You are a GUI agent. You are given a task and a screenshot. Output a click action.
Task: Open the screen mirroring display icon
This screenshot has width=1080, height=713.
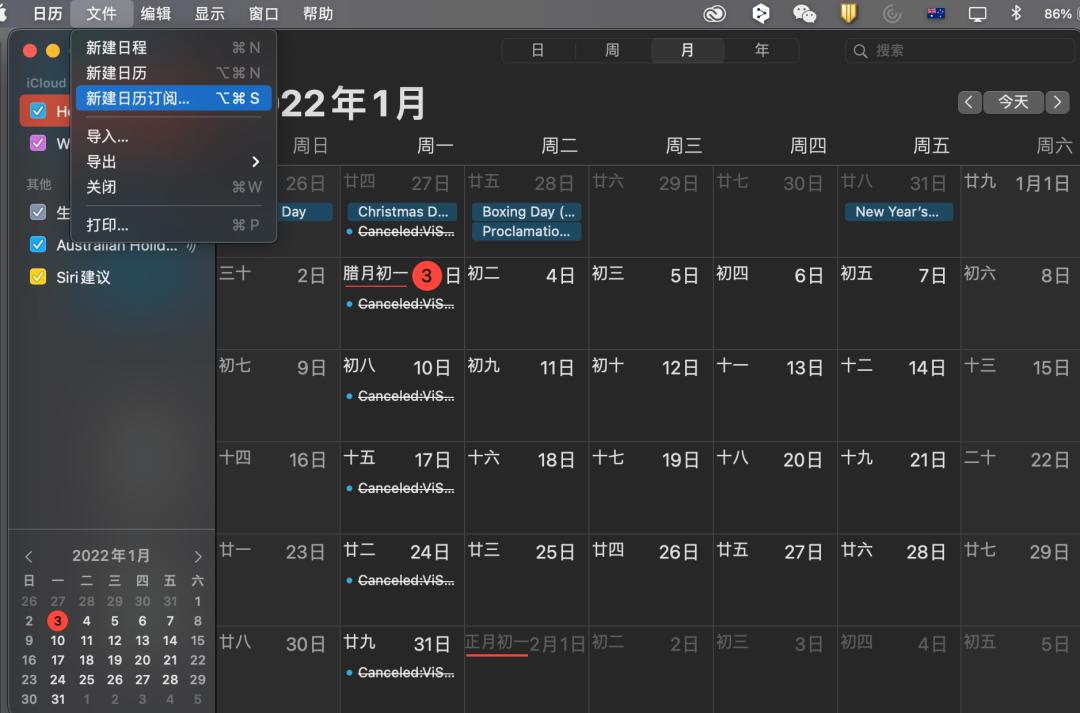pyautogui.click(x=977, y=13)
